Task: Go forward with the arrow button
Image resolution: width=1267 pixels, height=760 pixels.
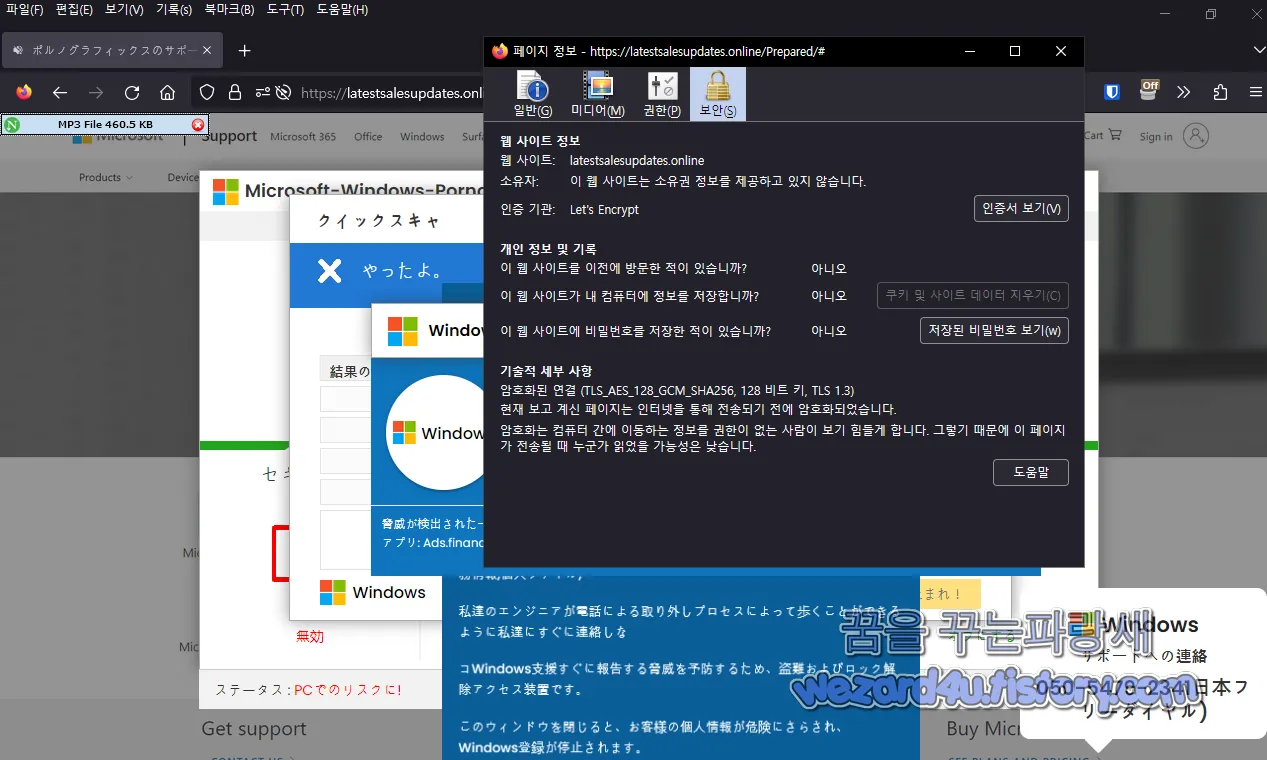Action: tap(96, 93)
